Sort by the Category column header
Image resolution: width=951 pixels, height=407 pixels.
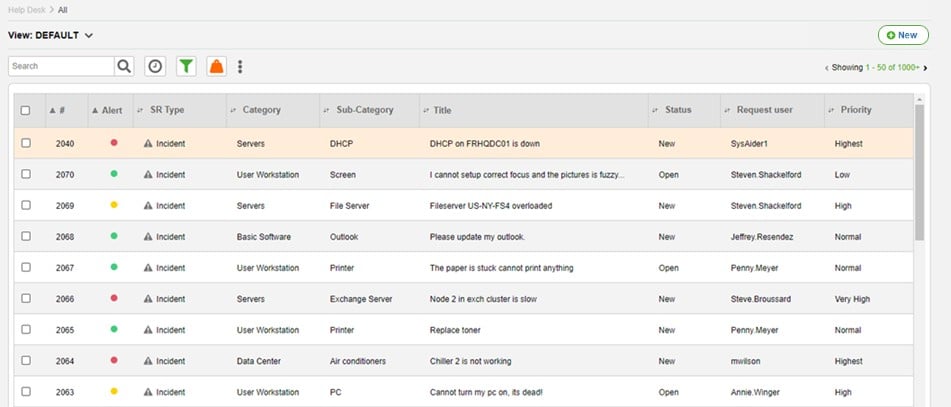pyautogui.click(x=261, y=110)
